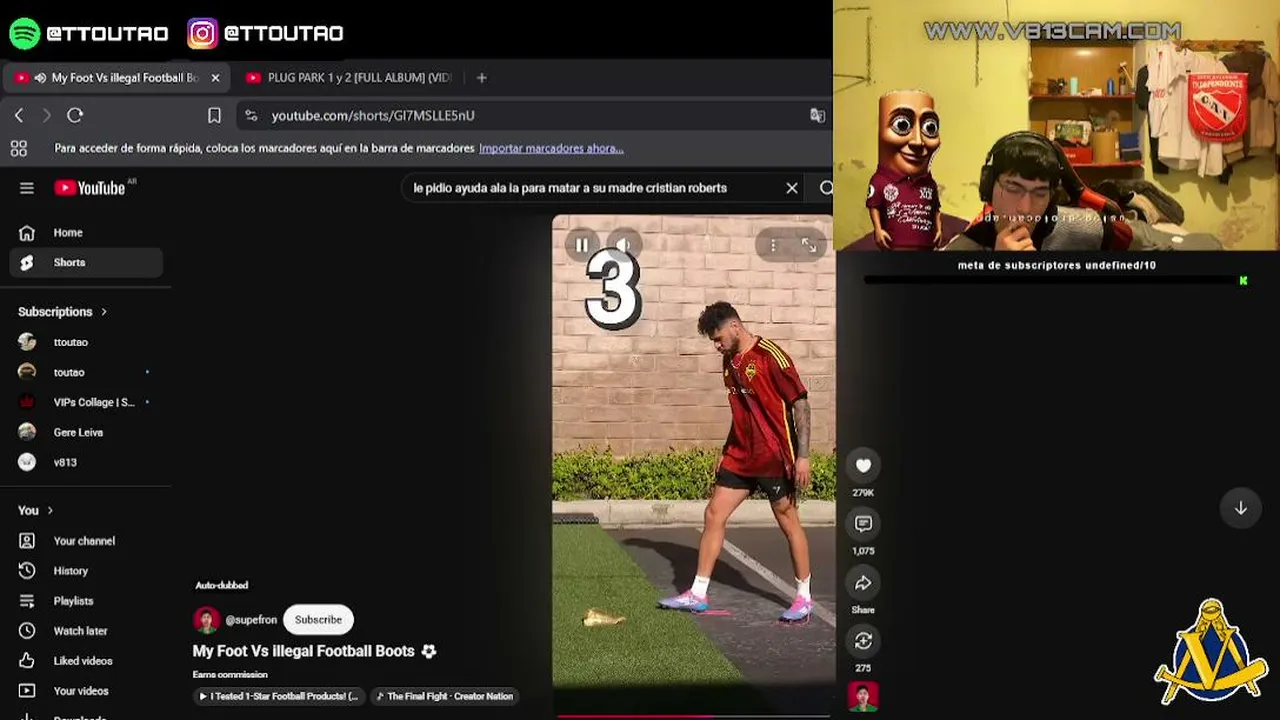Viewport: 1280px width, 720px height.
Task: Reload the current page
Action: [x=75, y=116]
